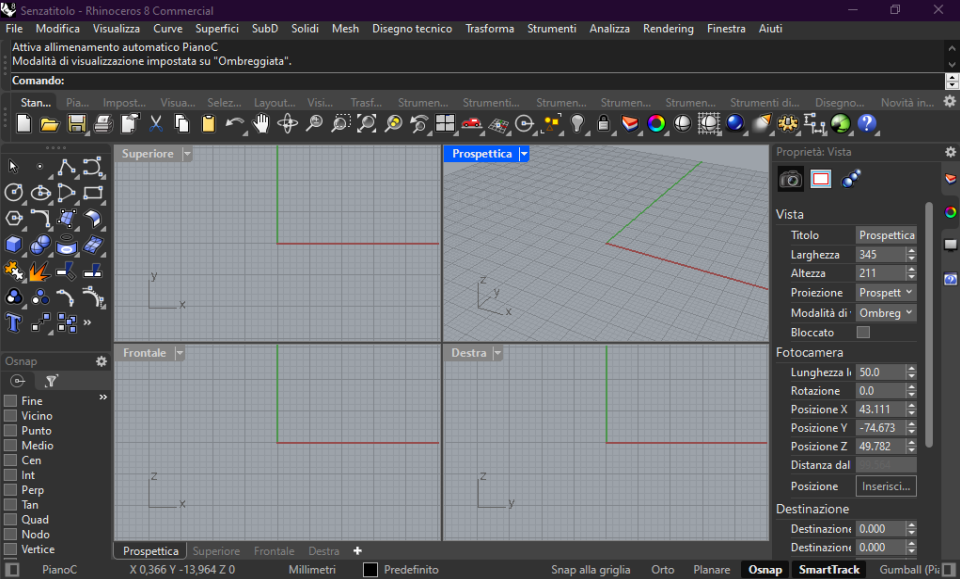Select the Circle tool in left toolbar

point(13,193)
